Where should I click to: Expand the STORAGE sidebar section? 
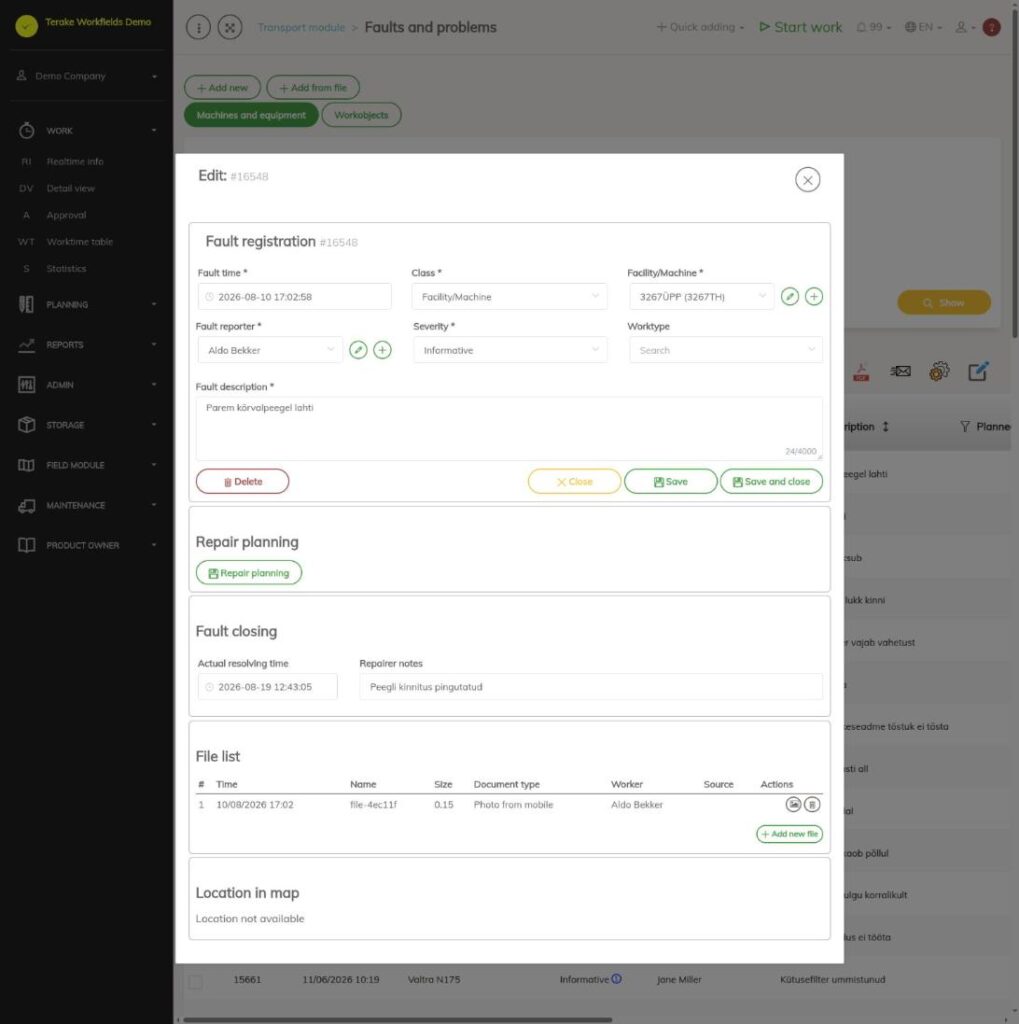(x=87, y=425)
